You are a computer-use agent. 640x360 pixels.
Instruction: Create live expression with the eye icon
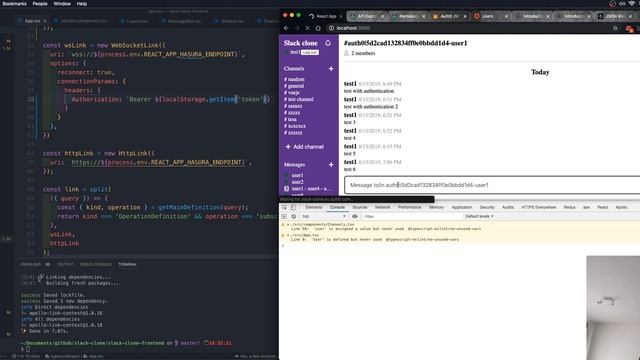355,216
